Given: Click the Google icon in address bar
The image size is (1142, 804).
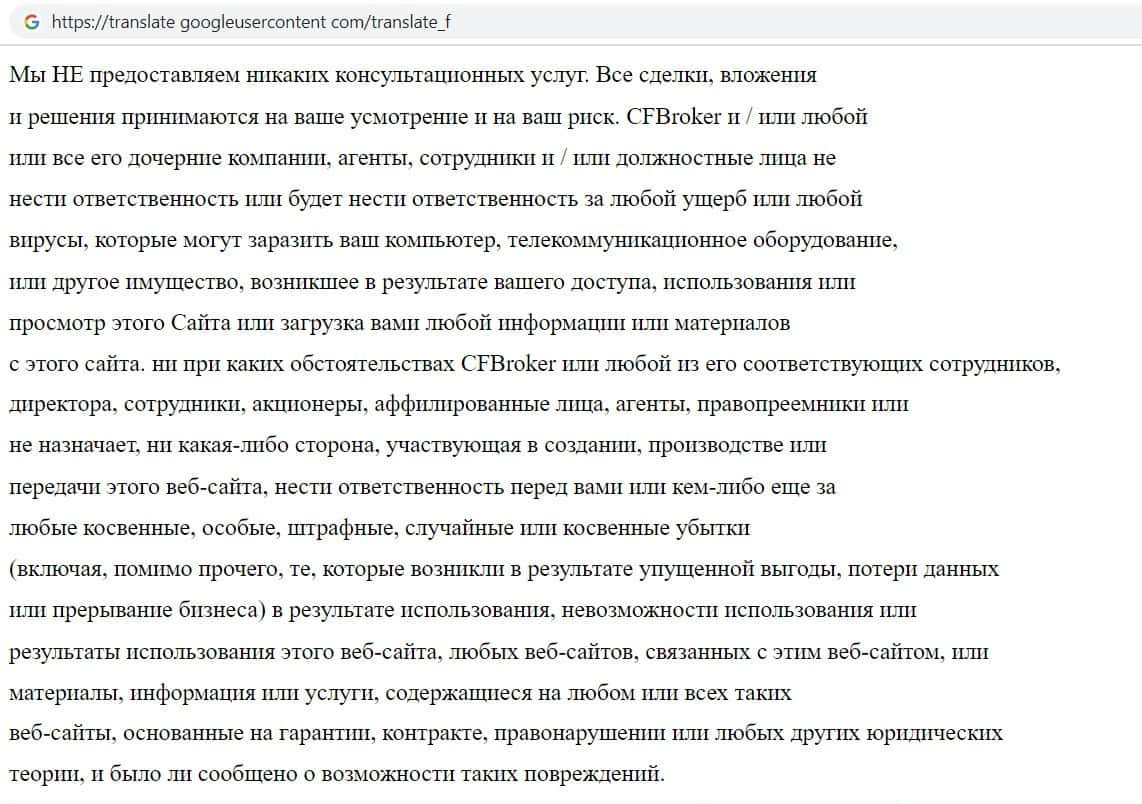Looking at the screenshot, I should point(31,22).
